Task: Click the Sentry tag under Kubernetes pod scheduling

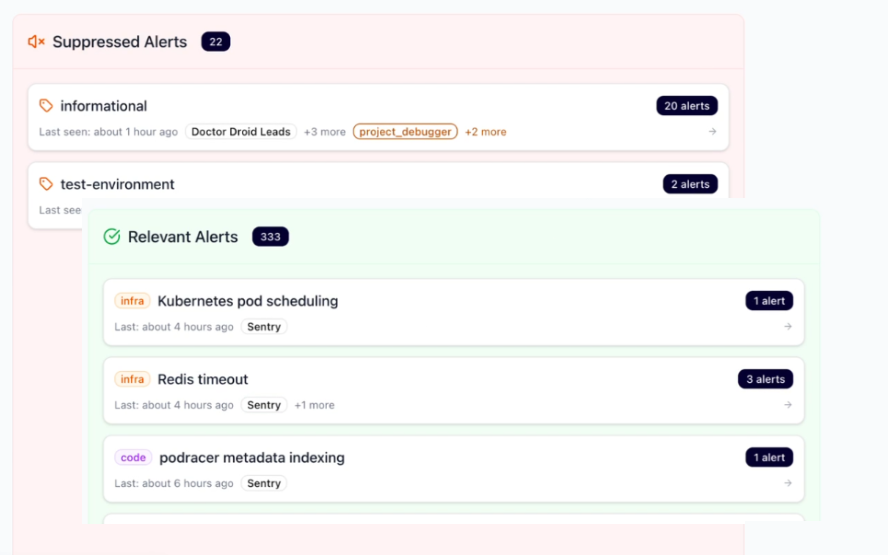Action: 264,327
